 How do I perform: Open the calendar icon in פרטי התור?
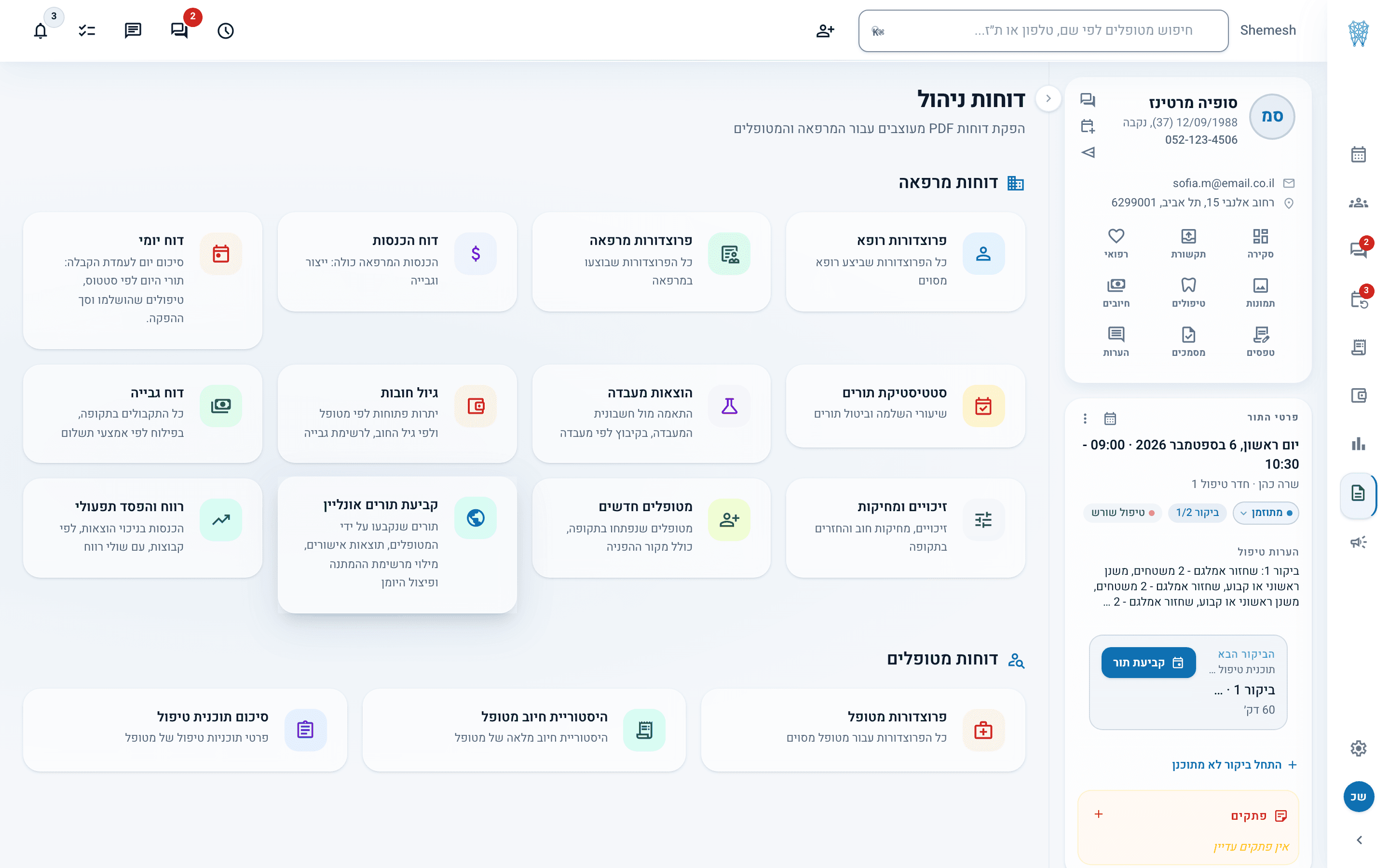[x=1110, y=419]
